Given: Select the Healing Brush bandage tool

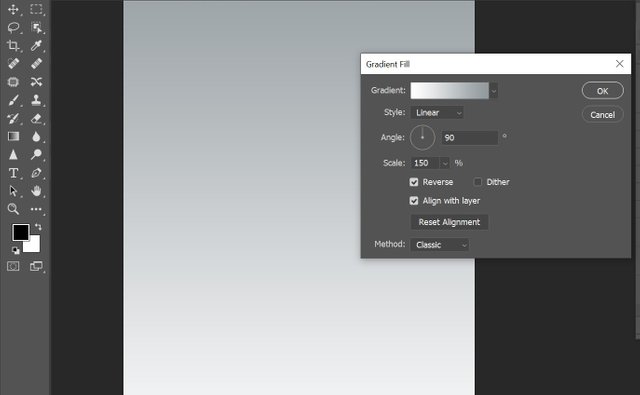Looking at the screenshot, I should 36,64.
